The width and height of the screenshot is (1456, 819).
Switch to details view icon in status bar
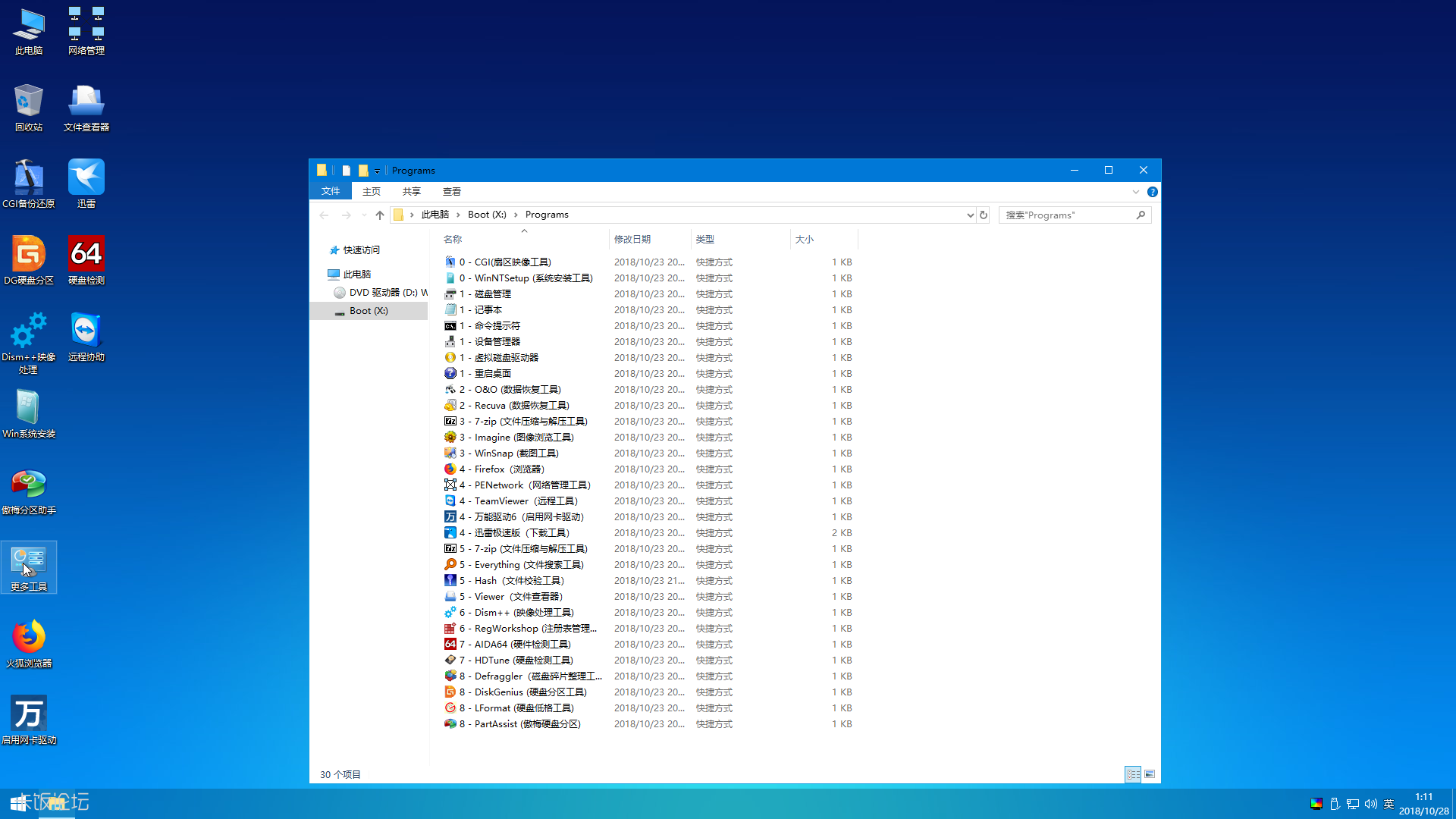pos(1133,774)
